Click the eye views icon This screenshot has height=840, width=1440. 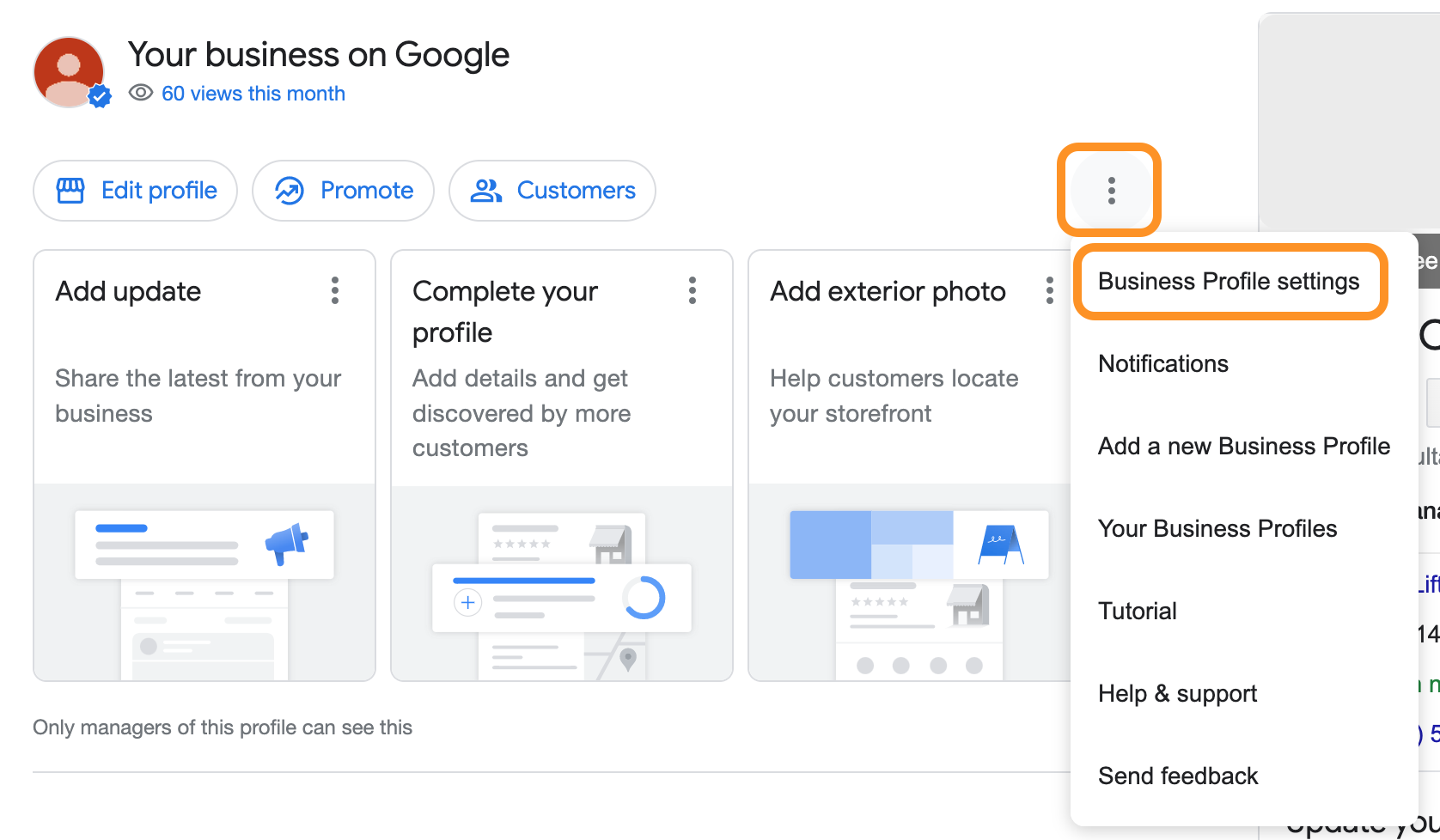[141, 93]
